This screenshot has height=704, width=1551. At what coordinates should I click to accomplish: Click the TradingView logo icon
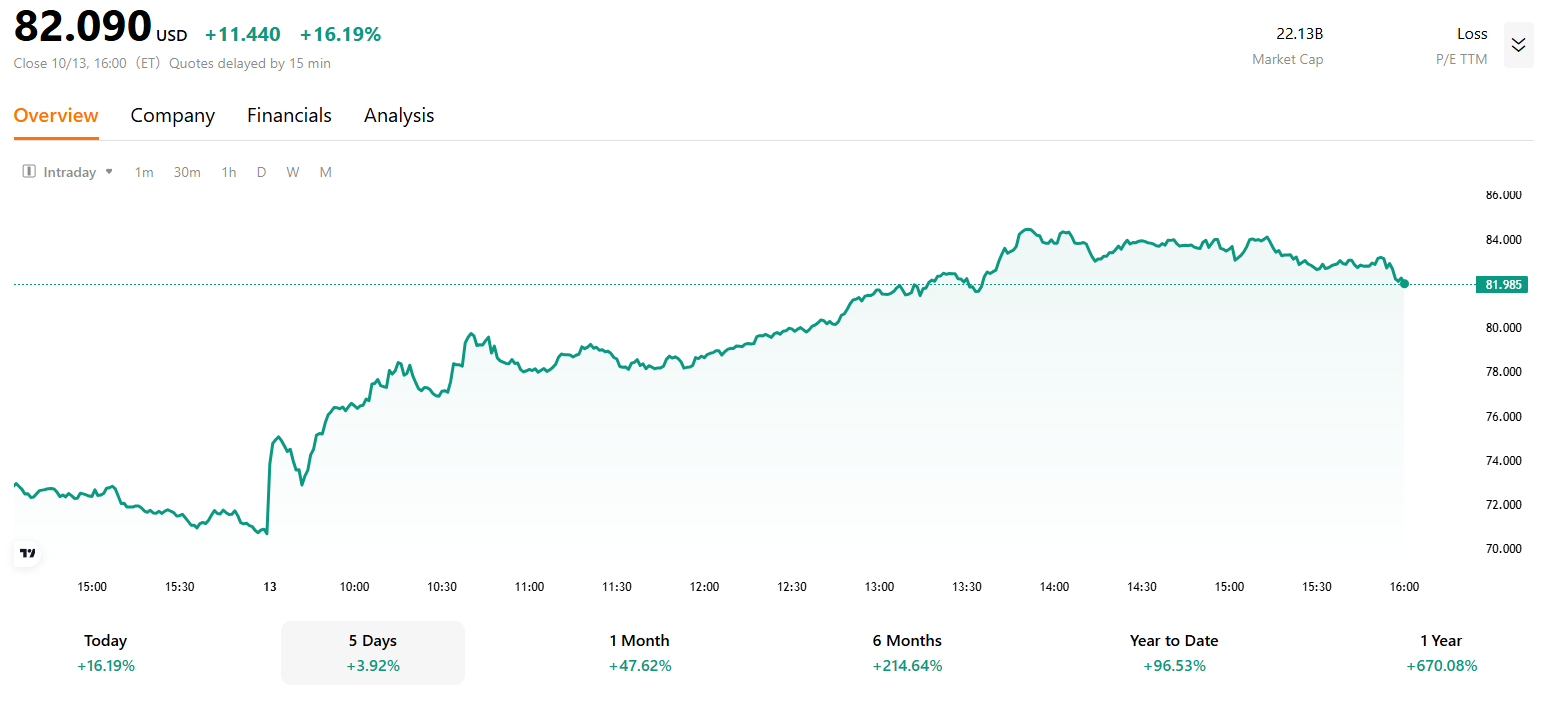(x=27, y=553)
